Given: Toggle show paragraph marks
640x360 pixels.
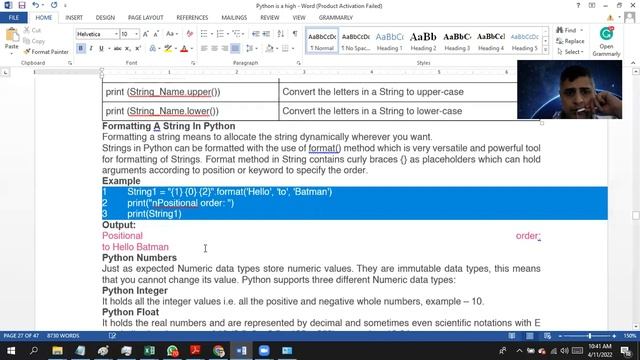Looking at the screenshot, I should [x=295, y=34].
